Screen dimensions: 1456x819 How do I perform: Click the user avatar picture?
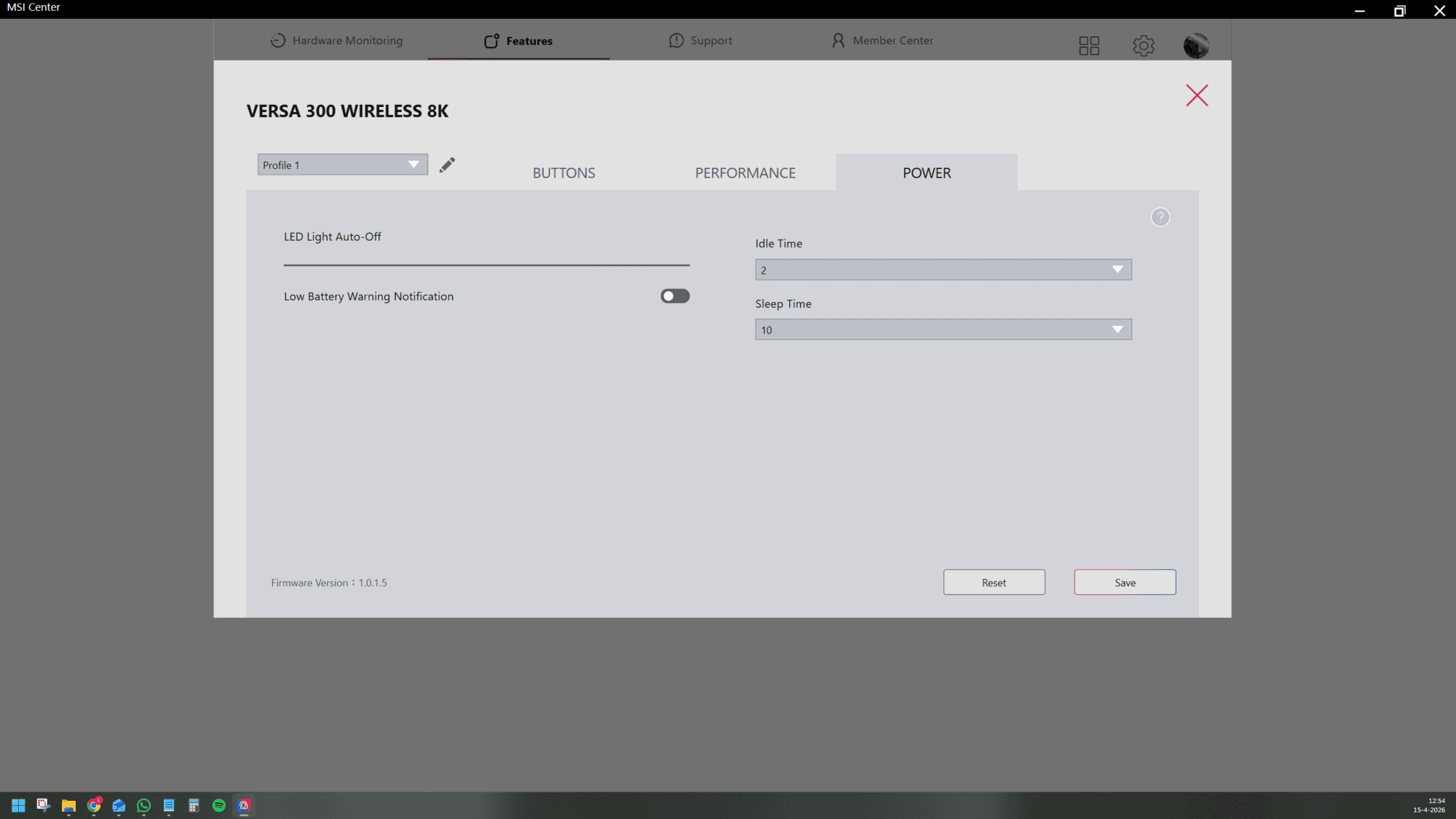1195,46
